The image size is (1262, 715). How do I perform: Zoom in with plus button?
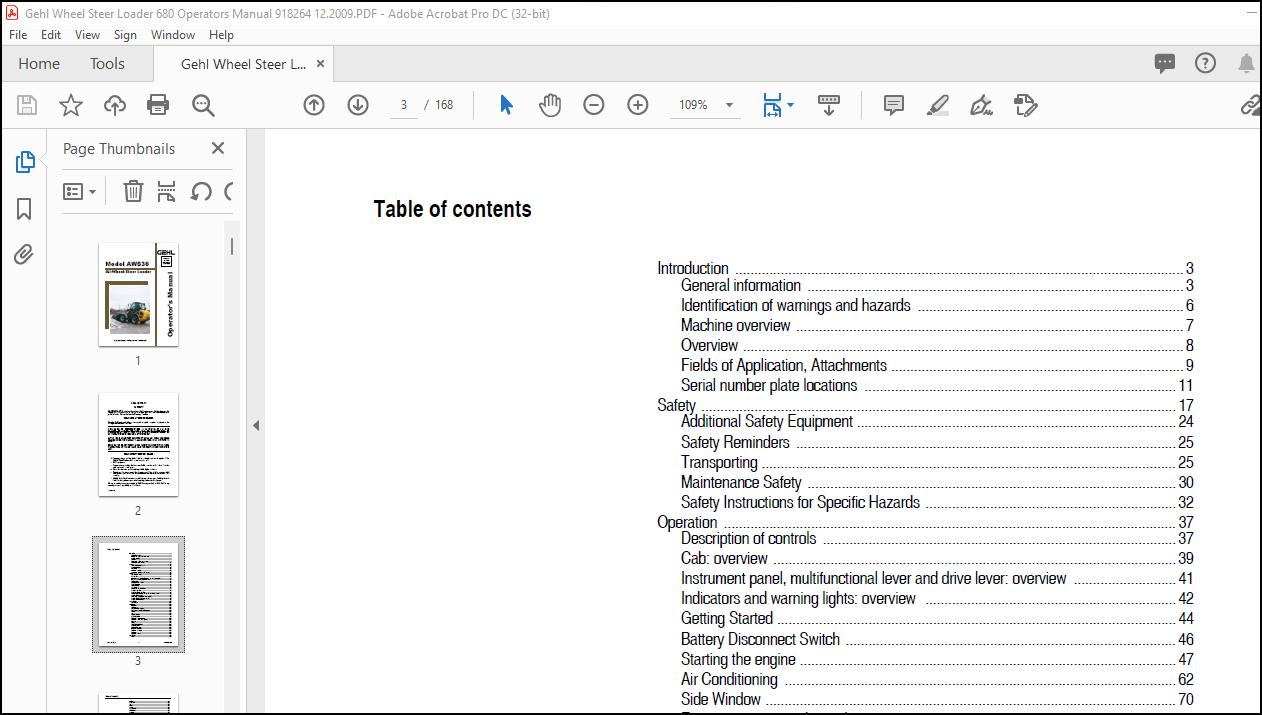tap(638, 105)
